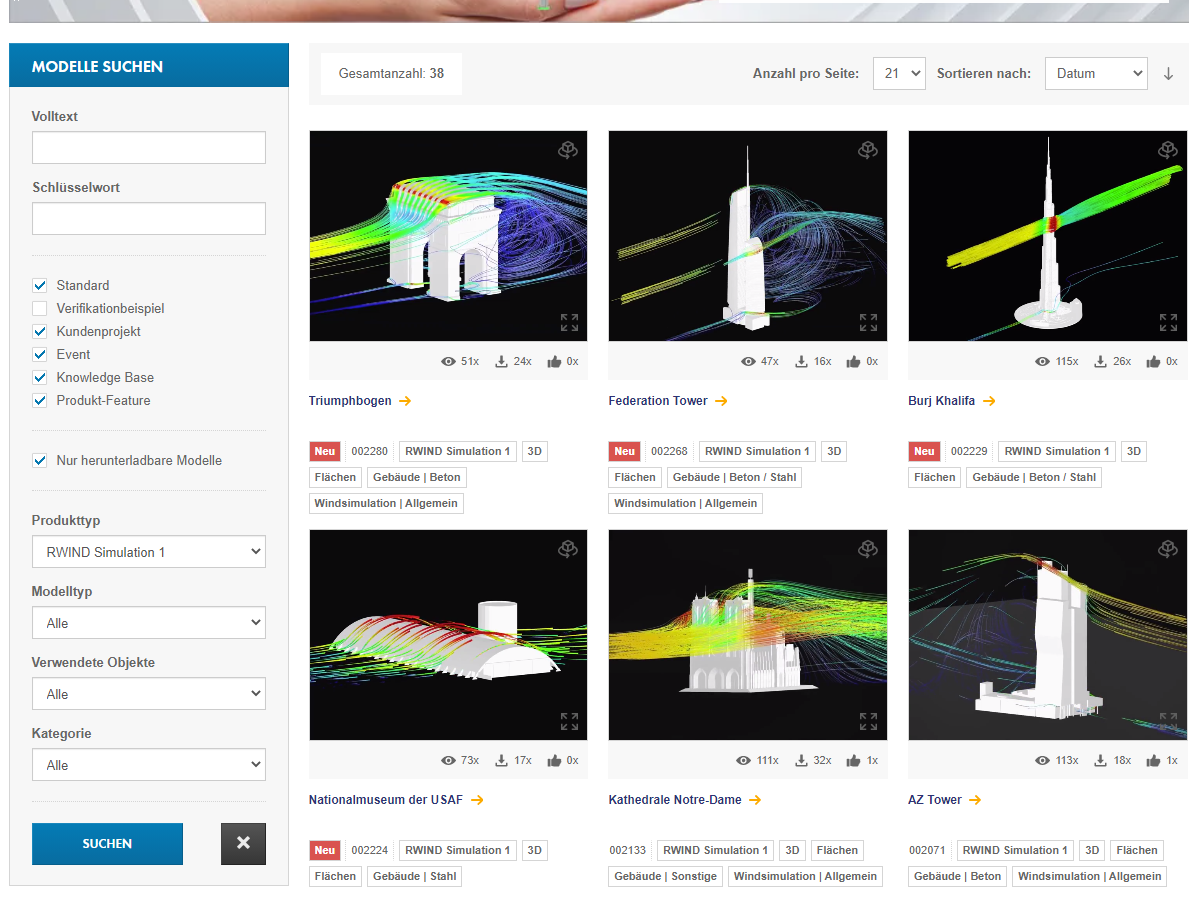Click the X clear-filters icon beside SUCHEN
Screen dimensions: 1200x900
(x=243, y=843)
